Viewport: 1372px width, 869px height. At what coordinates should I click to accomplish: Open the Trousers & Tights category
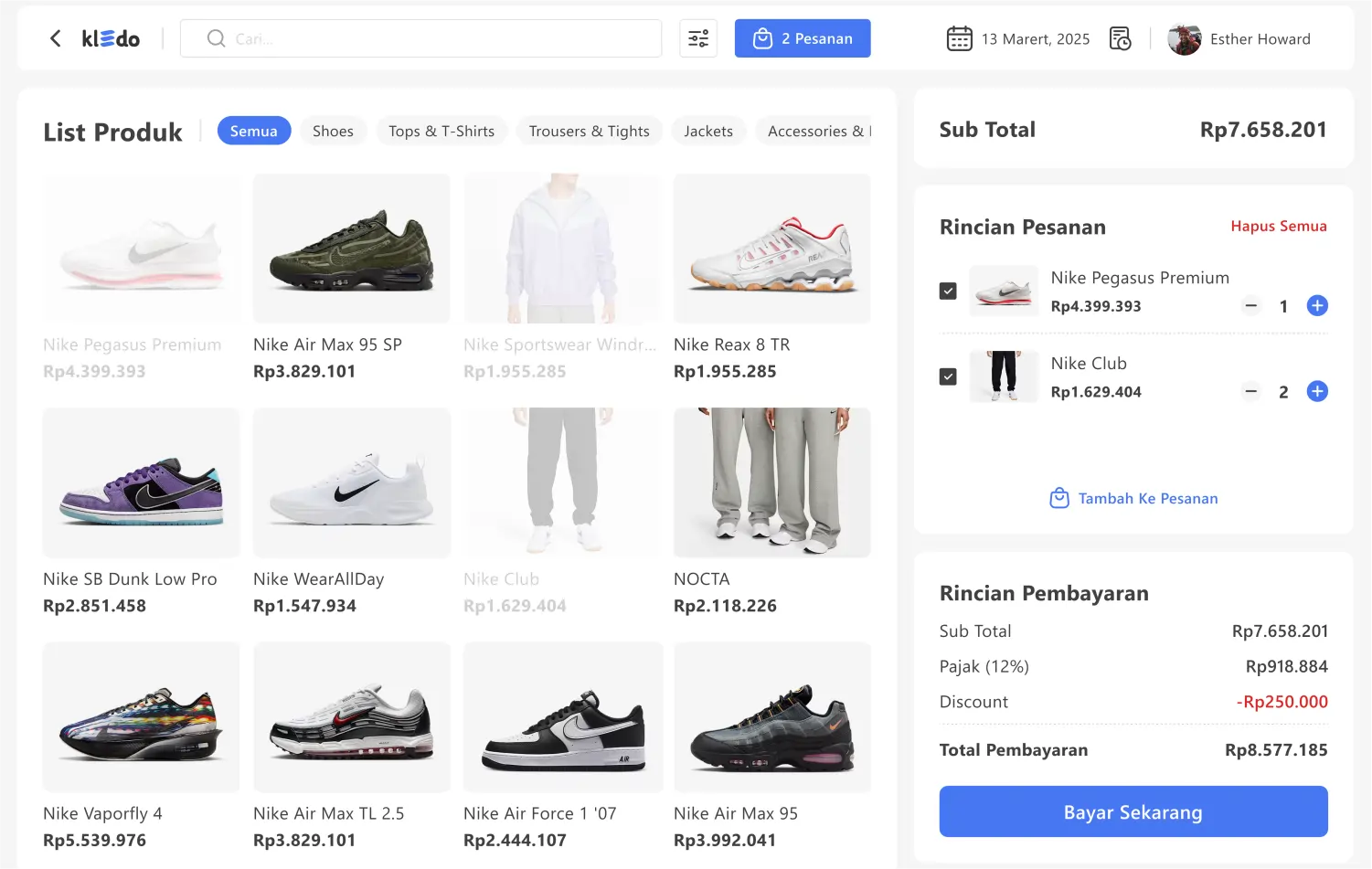point(590,131)
